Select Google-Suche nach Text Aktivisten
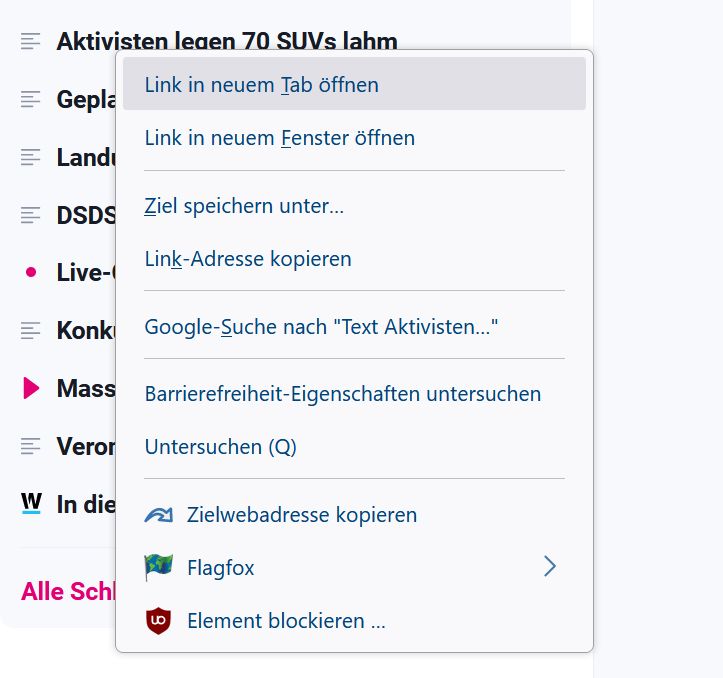The image size is (723, 678). click(321, 327)
